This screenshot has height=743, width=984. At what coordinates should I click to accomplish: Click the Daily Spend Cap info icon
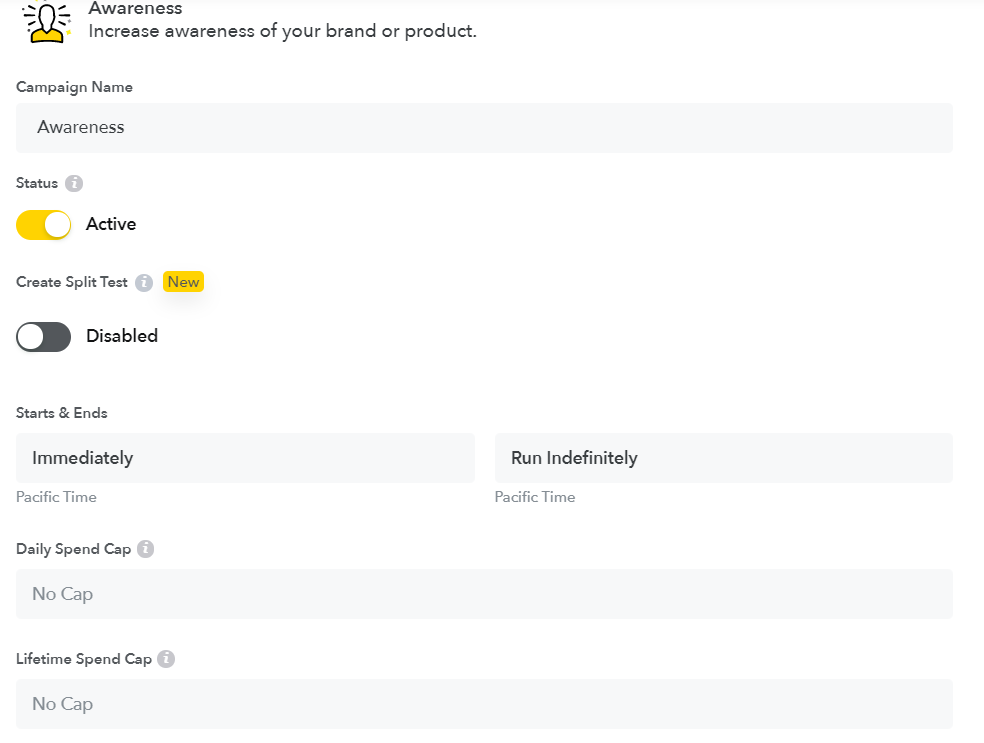pos(146,549)
